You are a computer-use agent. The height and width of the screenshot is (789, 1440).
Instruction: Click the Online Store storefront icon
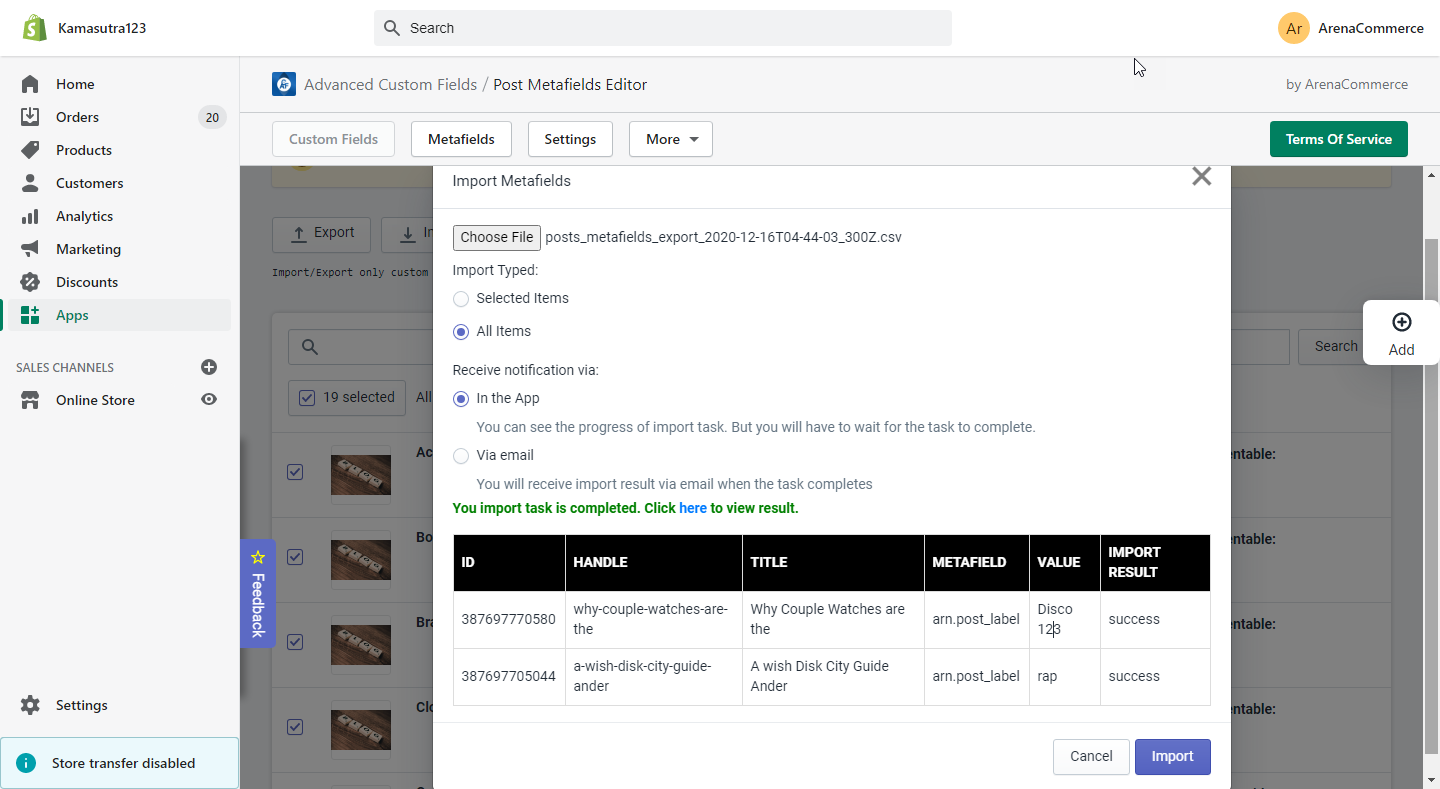(30, 400)
